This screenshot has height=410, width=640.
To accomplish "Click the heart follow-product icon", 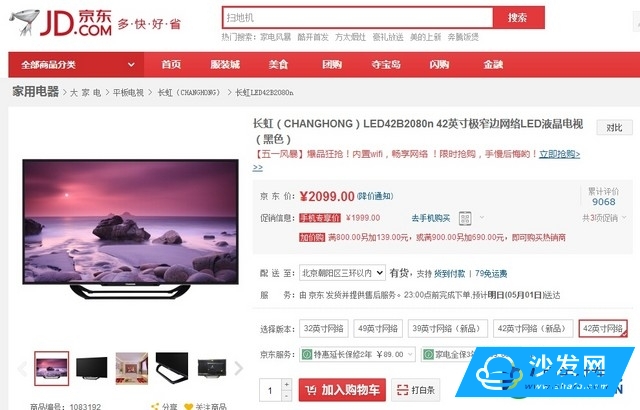I will click(x=189, y=406).
